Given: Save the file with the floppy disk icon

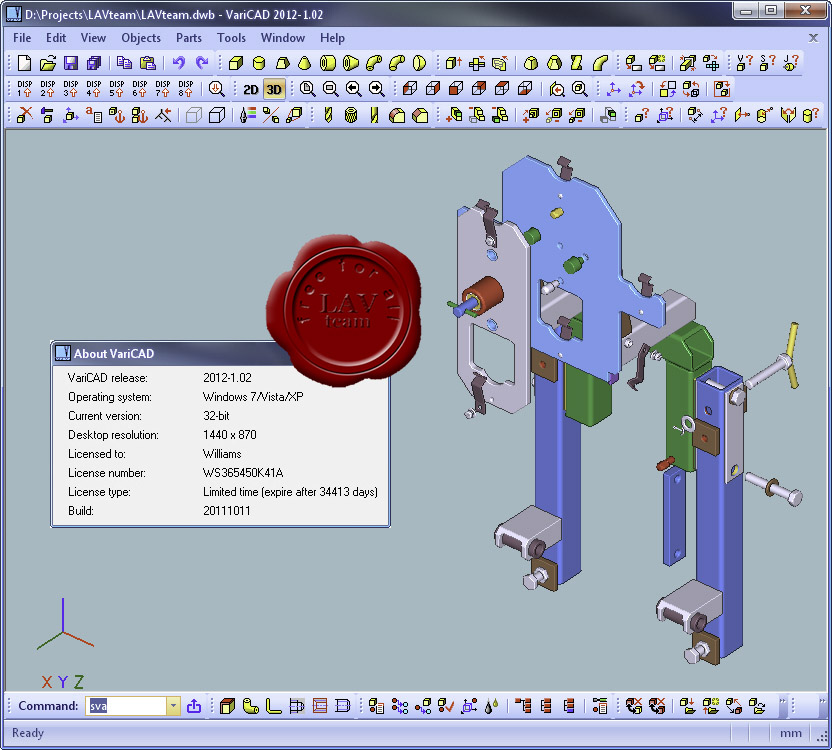Looking at the screenshot, I should 71,63.
